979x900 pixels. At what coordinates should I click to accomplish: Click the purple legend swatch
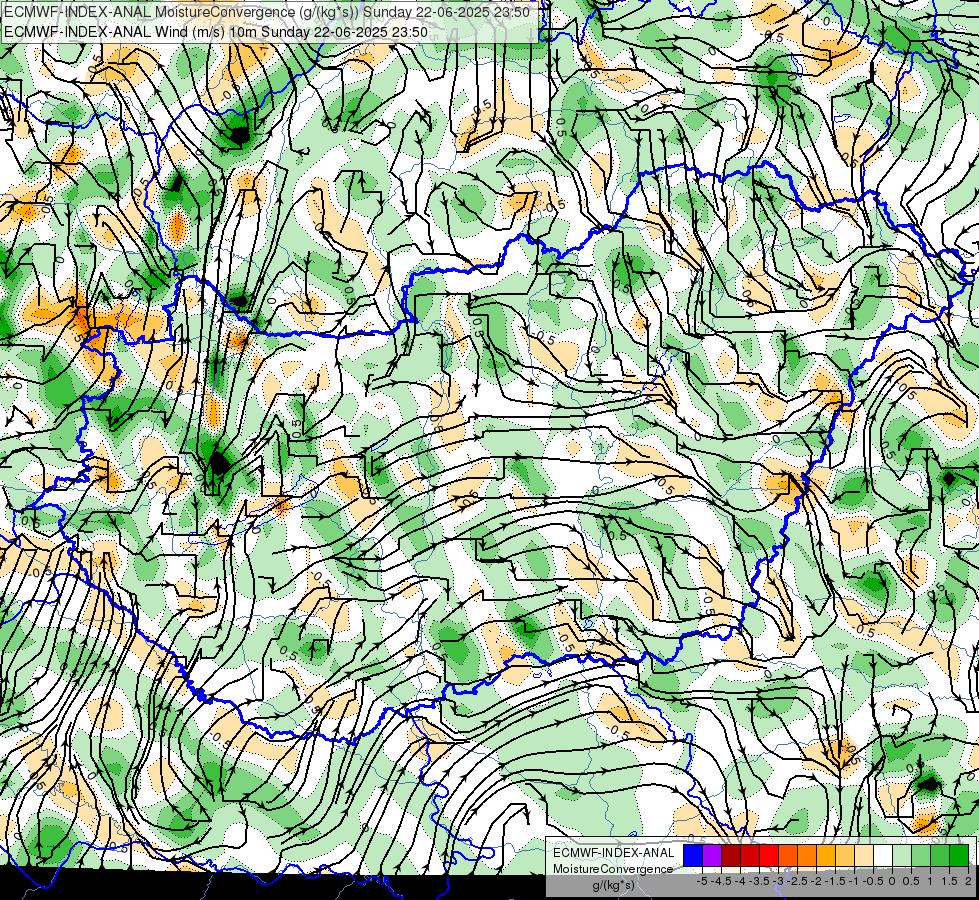(712, 855)
